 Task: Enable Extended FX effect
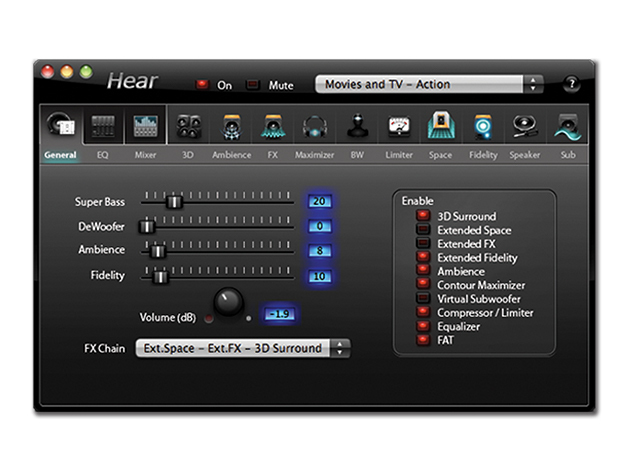coord(423,243)
